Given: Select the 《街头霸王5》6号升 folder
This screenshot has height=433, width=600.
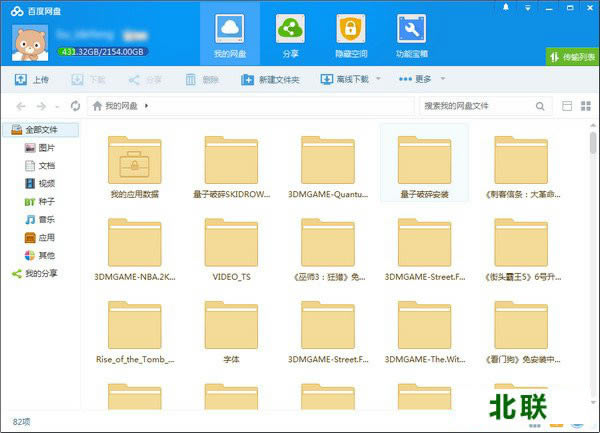Looking at the screenshot, I should (521, 249).
